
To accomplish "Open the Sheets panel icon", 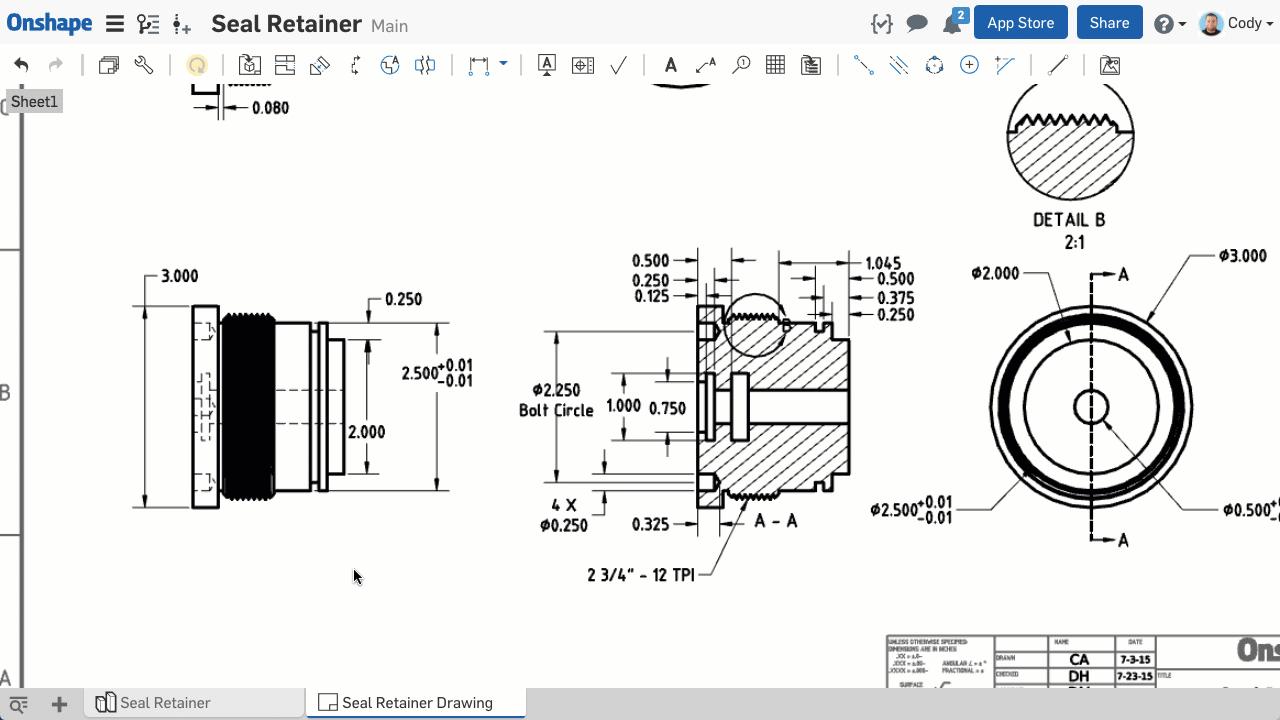I will coord(108,65).
